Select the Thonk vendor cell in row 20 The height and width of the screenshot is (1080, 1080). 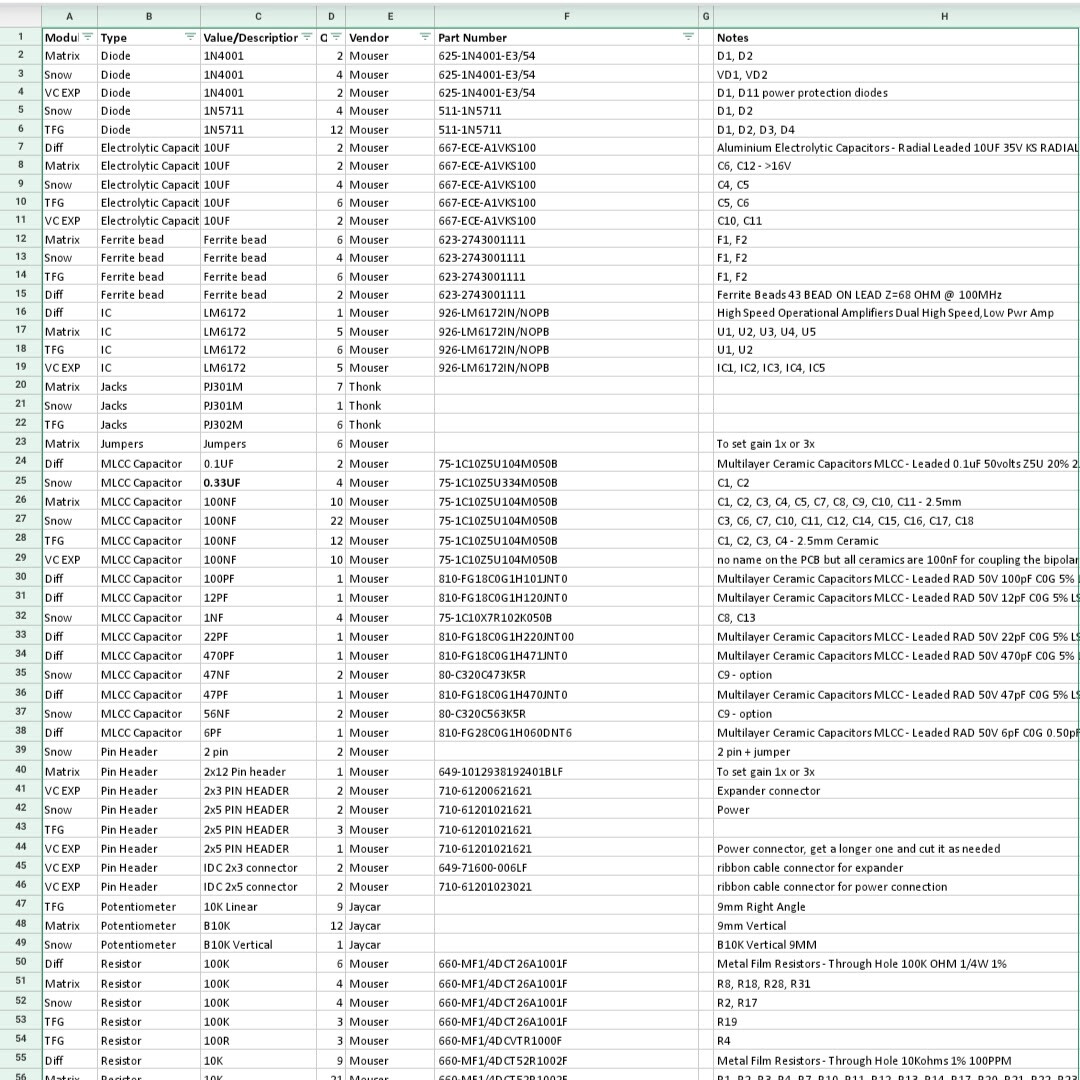pyautogui.click(x=390, y=387)
